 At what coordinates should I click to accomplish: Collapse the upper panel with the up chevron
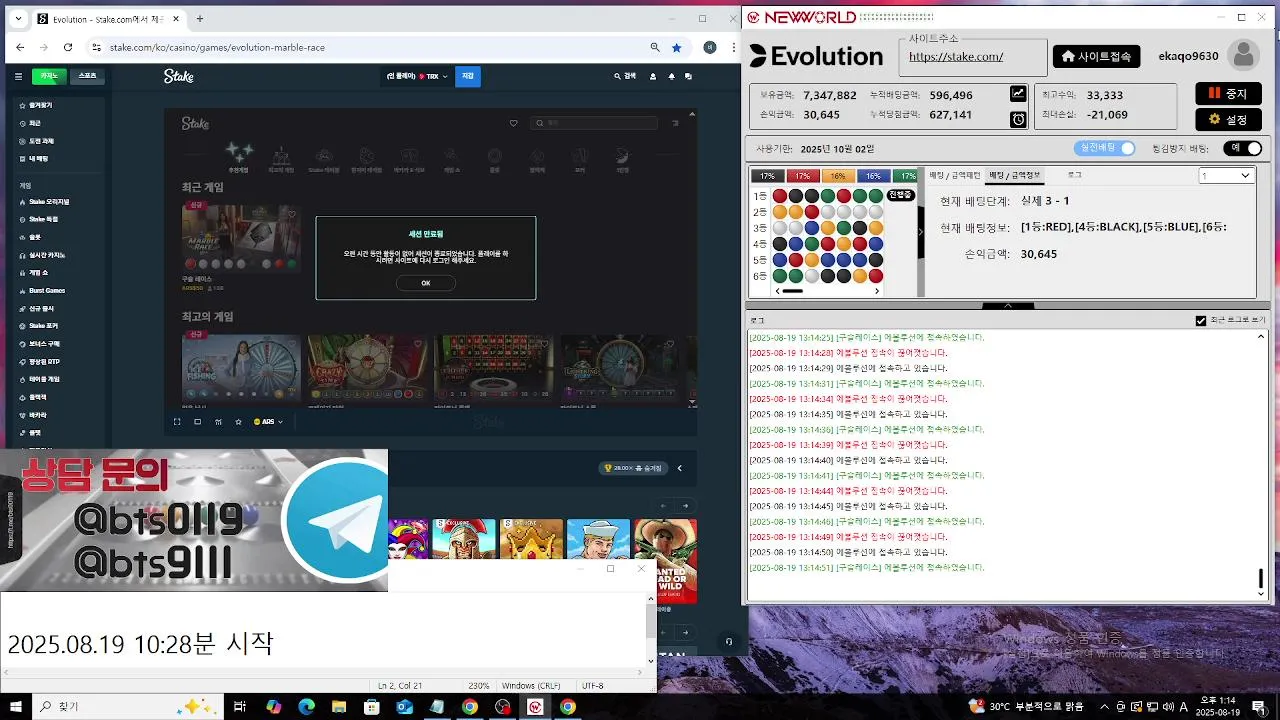pos(1008,306)
